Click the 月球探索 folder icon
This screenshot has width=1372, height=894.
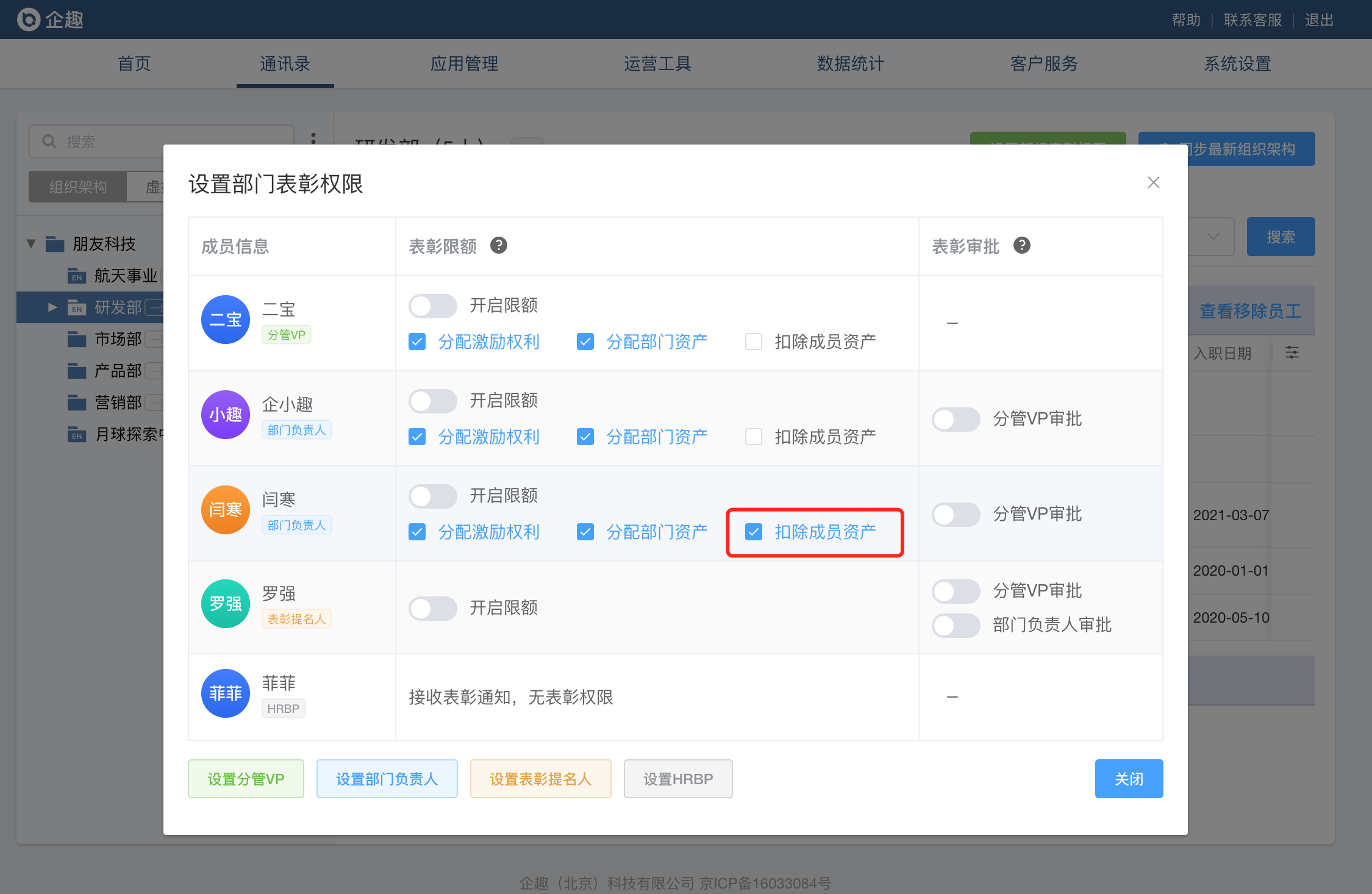(76, 434)
